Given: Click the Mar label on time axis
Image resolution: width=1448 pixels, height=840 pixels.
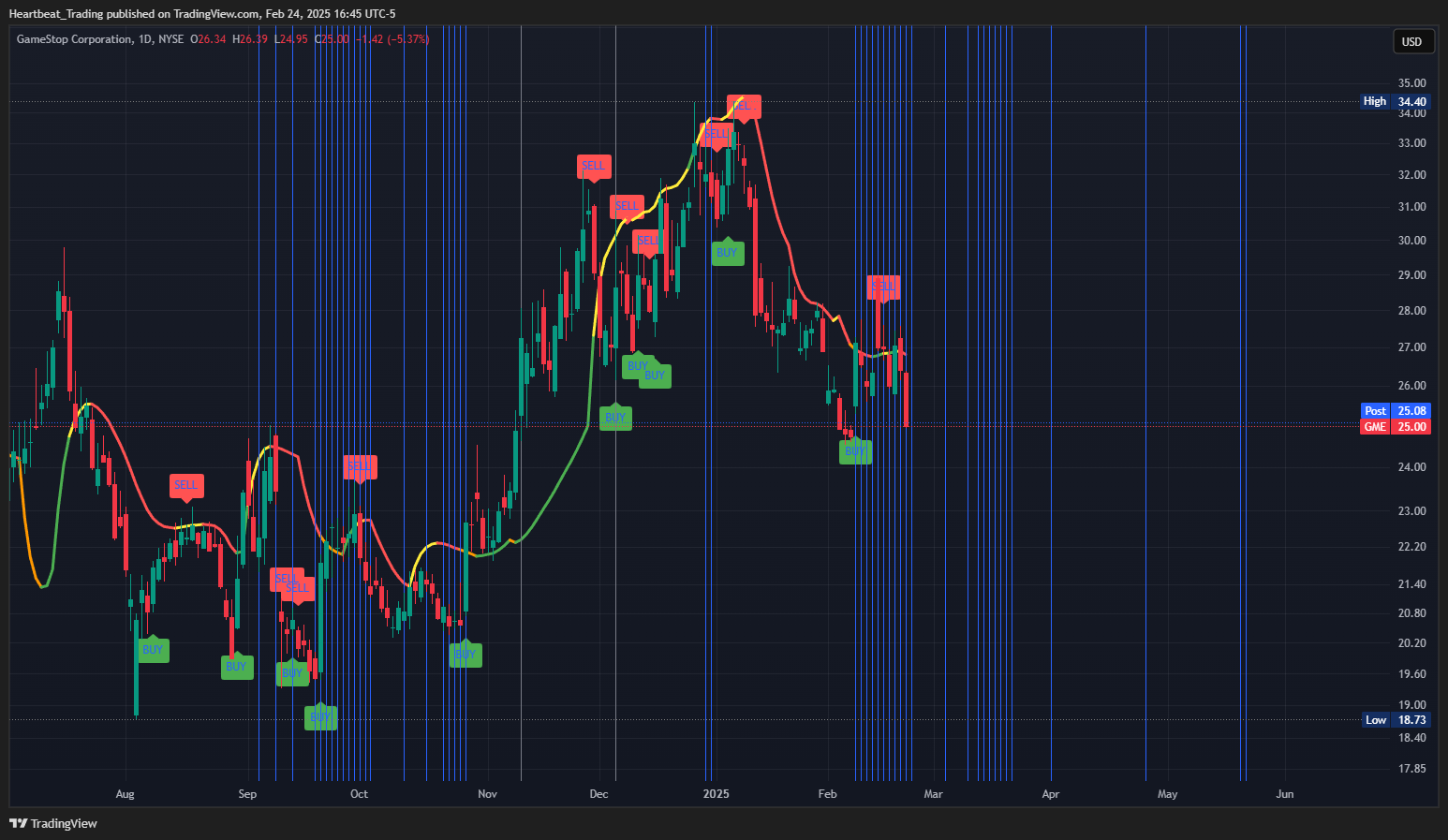Looking at the screenshot, I should pyautogui.click(x=933, y=794).
